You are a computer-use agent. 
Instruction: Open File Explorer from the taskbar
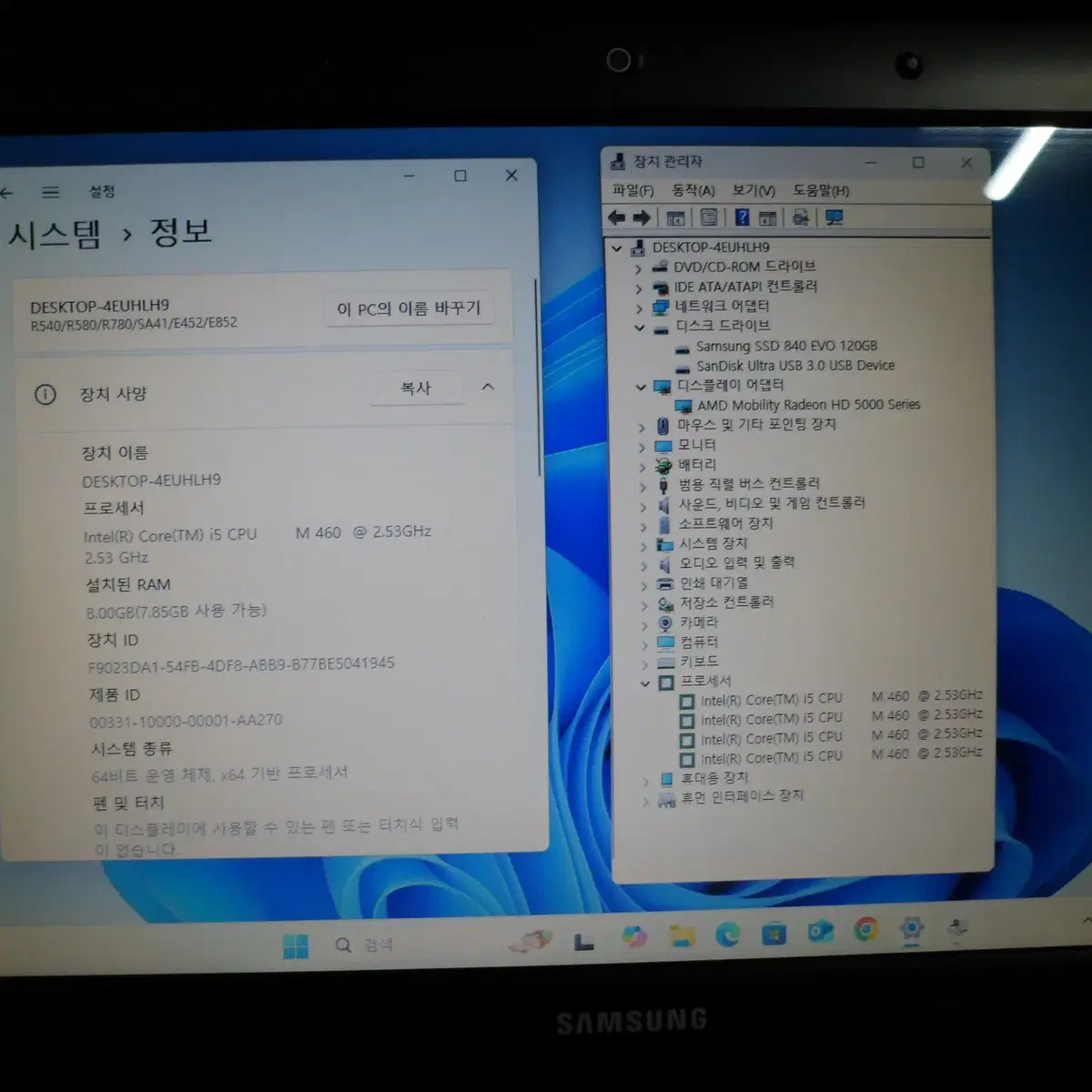[x=681, y=935]
